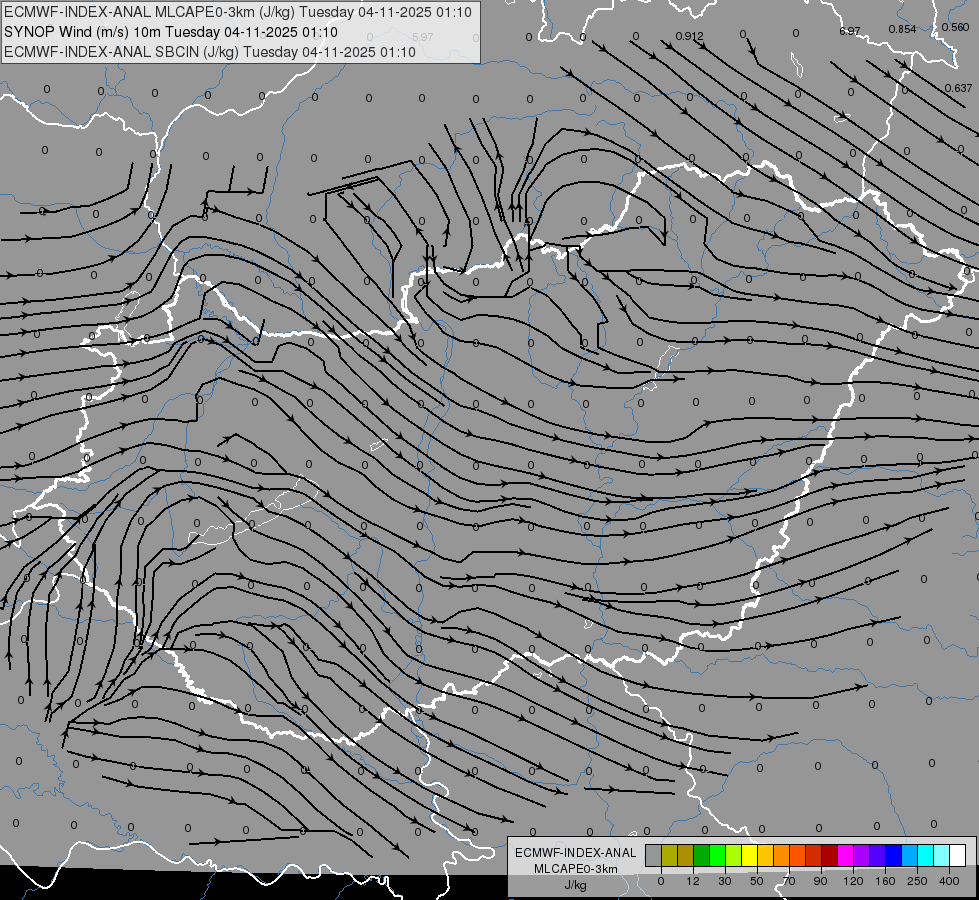The height and width of the screenshot is (900, 979).
Task: Pick the amber legend swatch
Action: pyautogui.click(x=765, y=855)
